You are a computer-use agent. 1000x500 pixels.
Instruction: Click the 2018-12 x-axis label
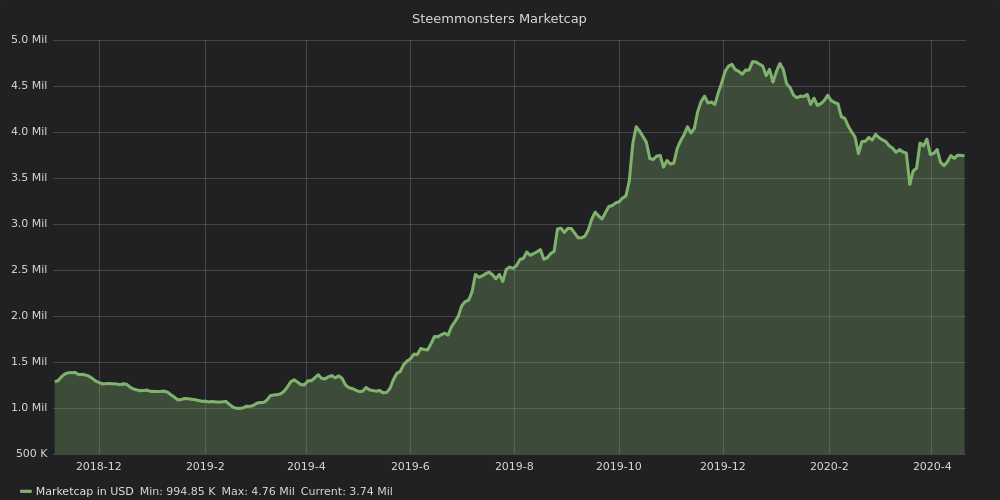[x=99, y=466]
